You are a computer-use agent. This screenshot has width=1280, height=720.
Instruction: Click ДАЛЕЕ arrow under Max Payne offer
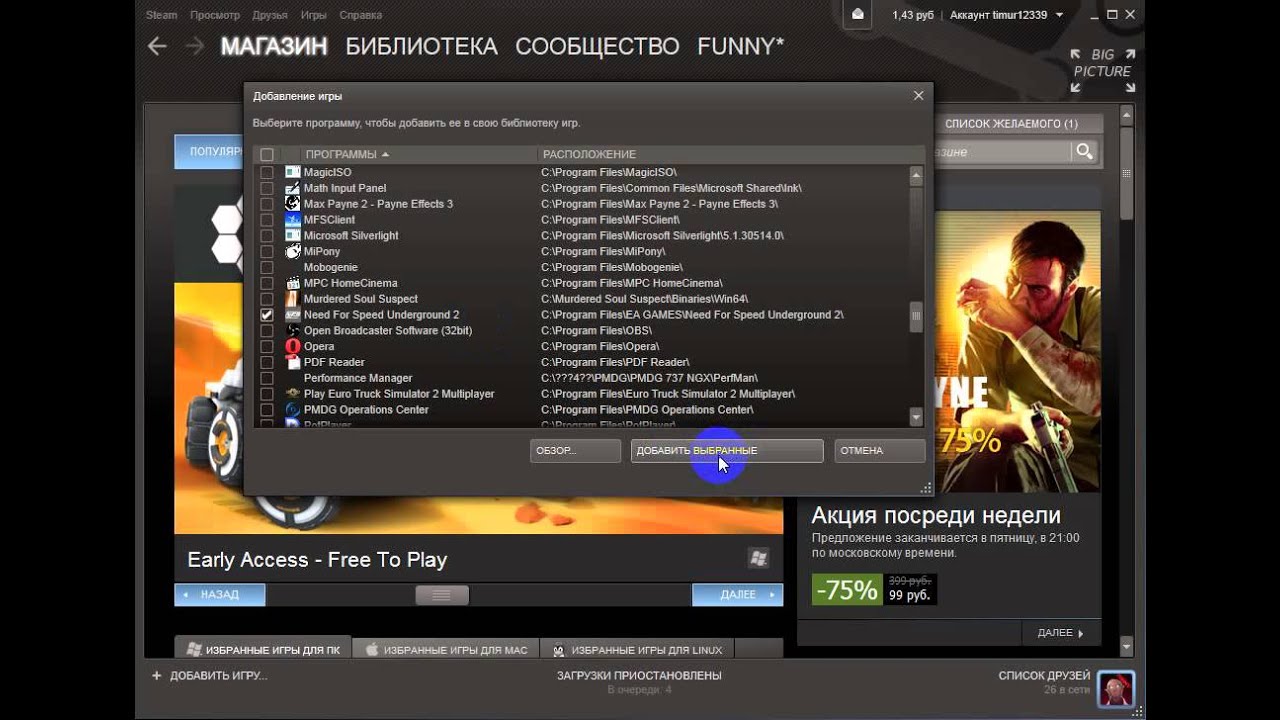(1061, 633)
